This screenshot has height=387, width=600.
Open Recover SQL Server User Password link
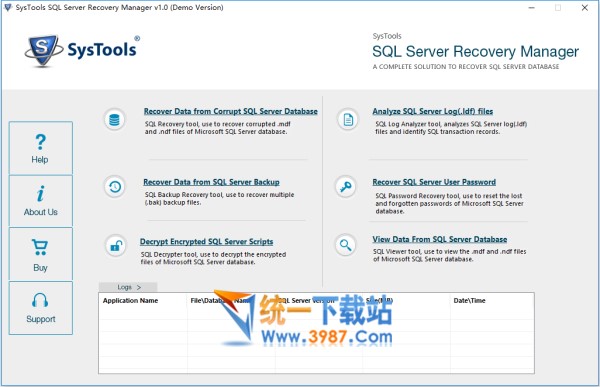(x=434, y=182)
